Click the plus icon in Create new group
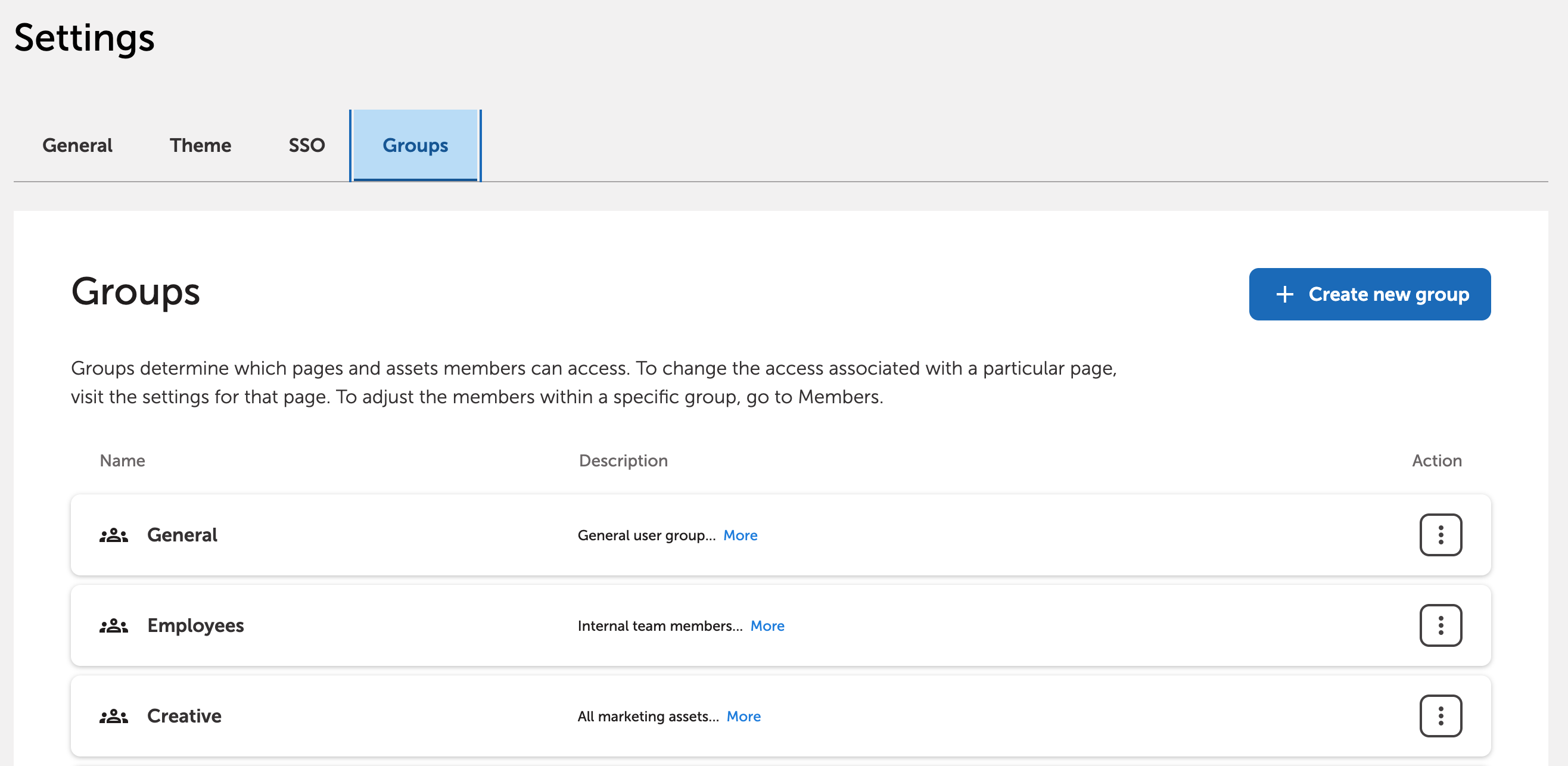This screenshot has height=766, width=1568. tap(1284, 294)
